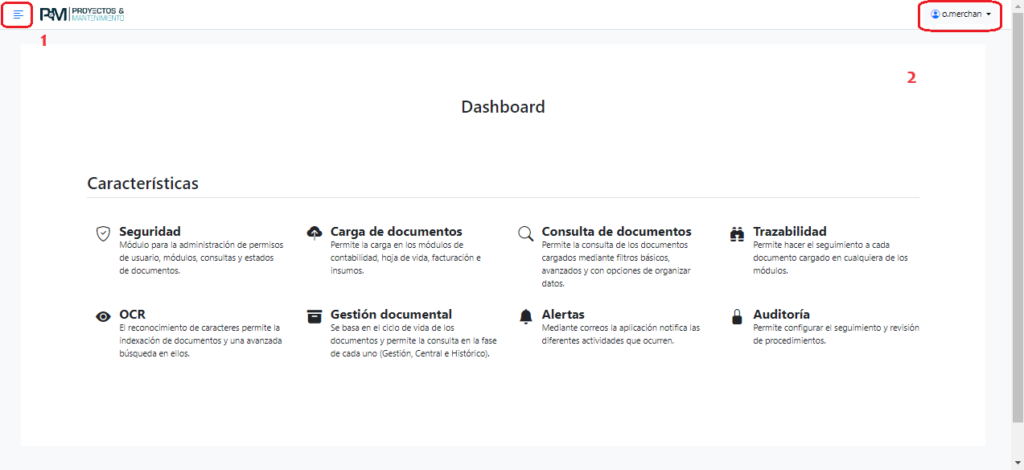Click the Auditoría feature title
The height and width of the screenshot is (470, 1024).
click(x=782, y=313)
